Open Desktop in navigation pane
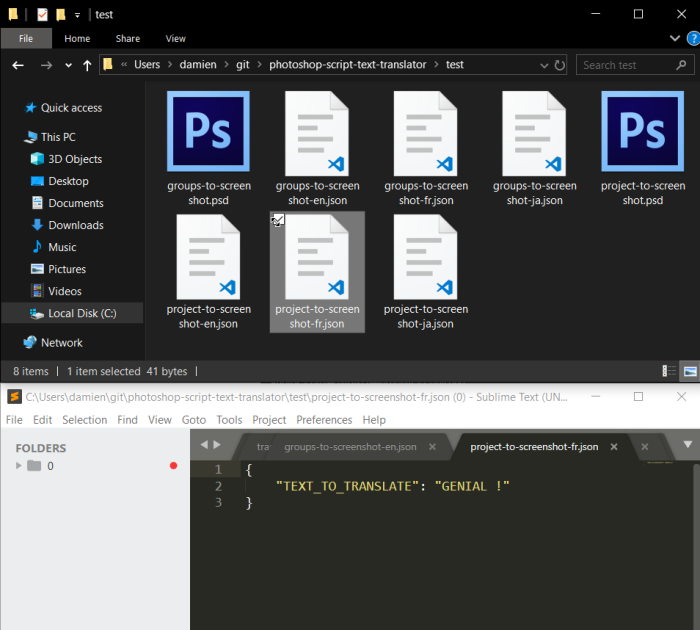This screenshot has height=630, width=700. [60, 181]
